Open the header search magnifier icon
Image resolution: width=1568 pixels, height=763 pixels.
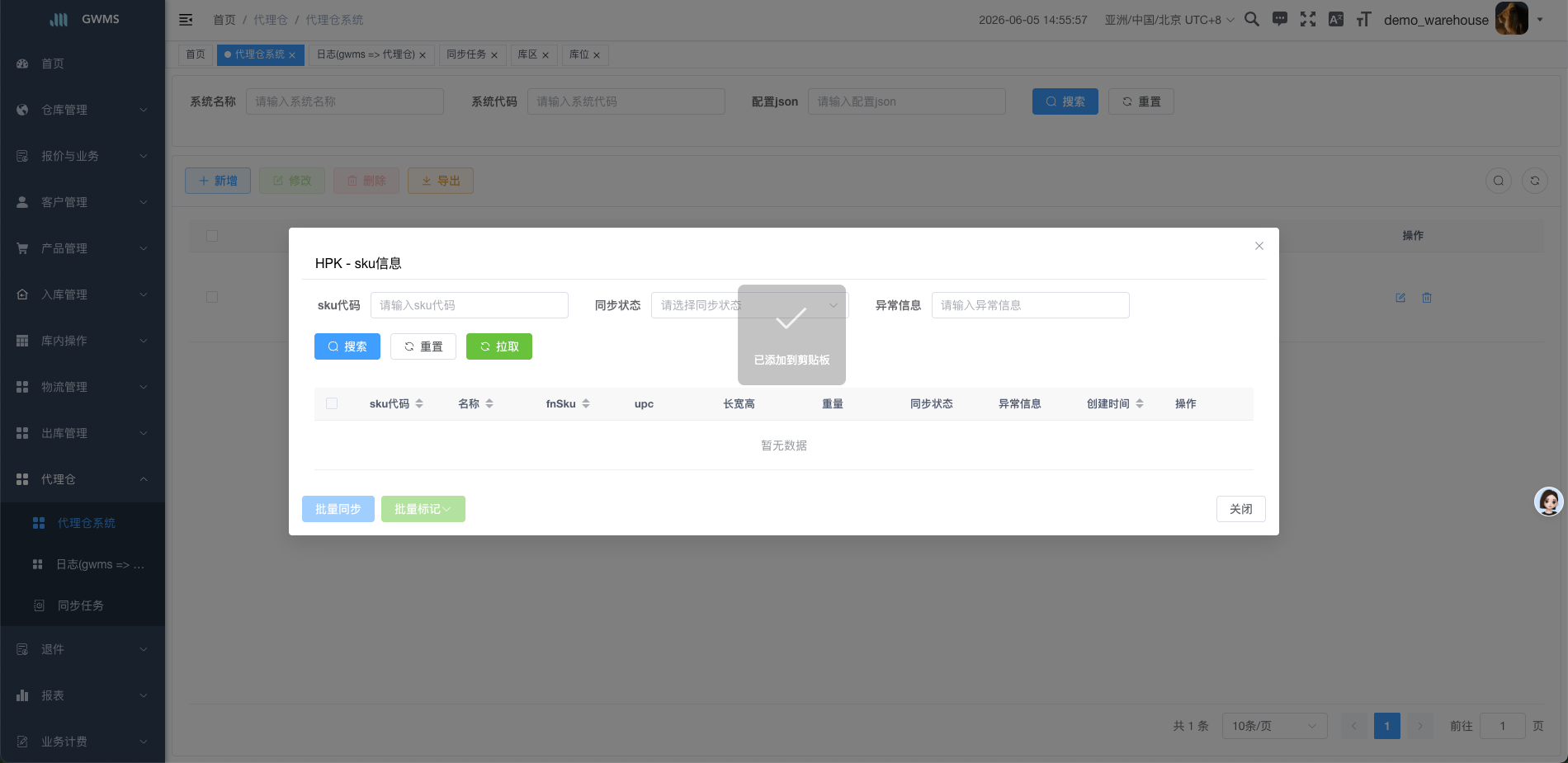coord(1252,19)
